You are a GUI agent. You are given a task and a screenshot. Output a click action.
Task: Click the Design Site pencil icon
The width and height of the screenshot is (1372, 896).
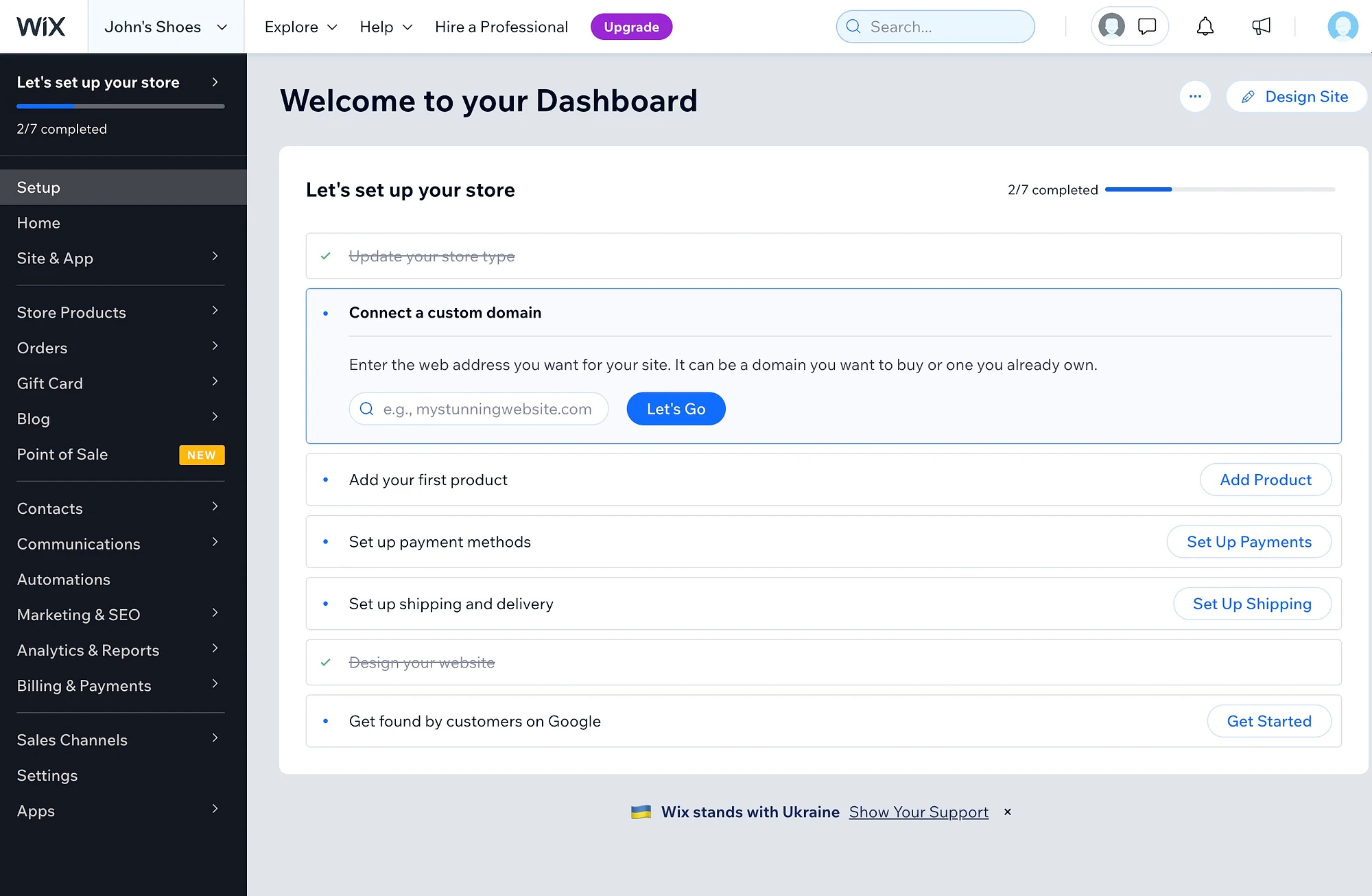(x=1248, y=96)
